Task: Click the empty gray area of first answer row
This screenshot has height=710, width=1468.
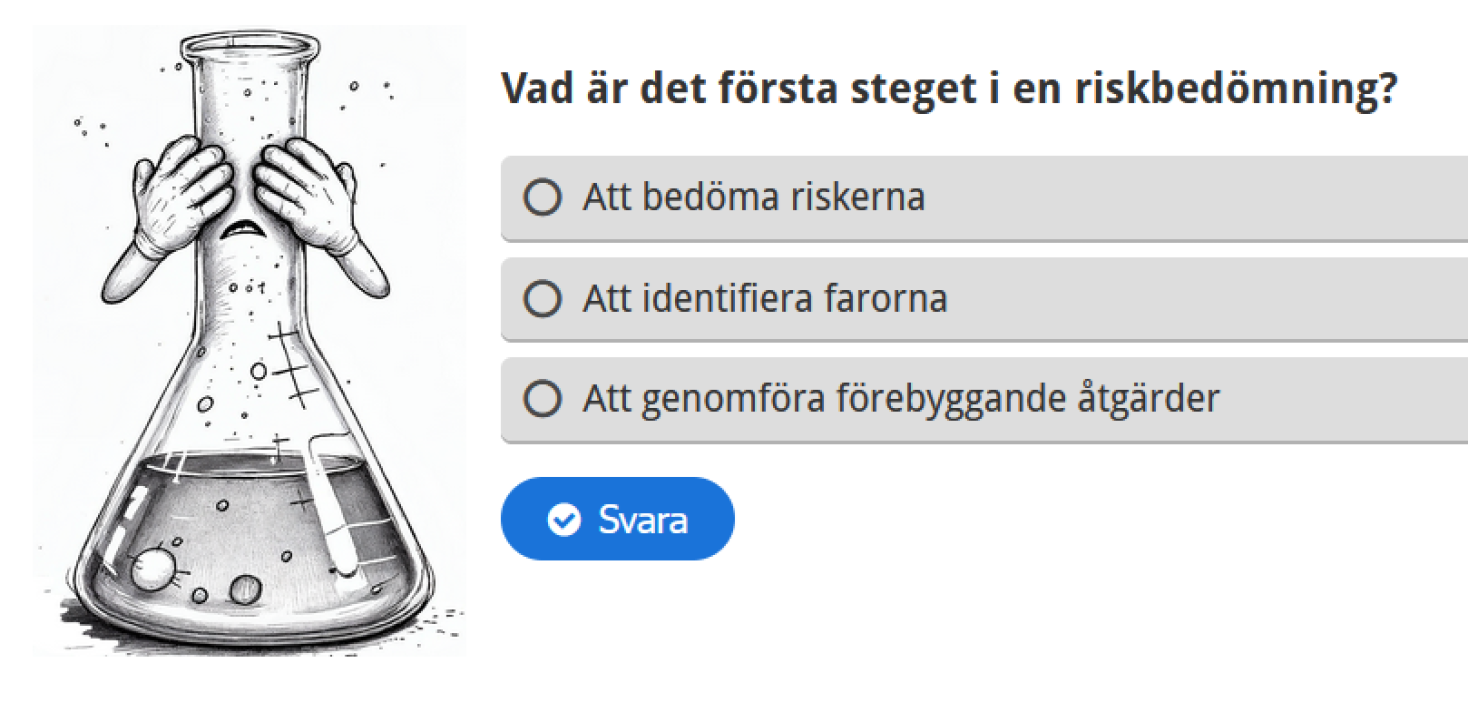Action: tap(1200, 197)
